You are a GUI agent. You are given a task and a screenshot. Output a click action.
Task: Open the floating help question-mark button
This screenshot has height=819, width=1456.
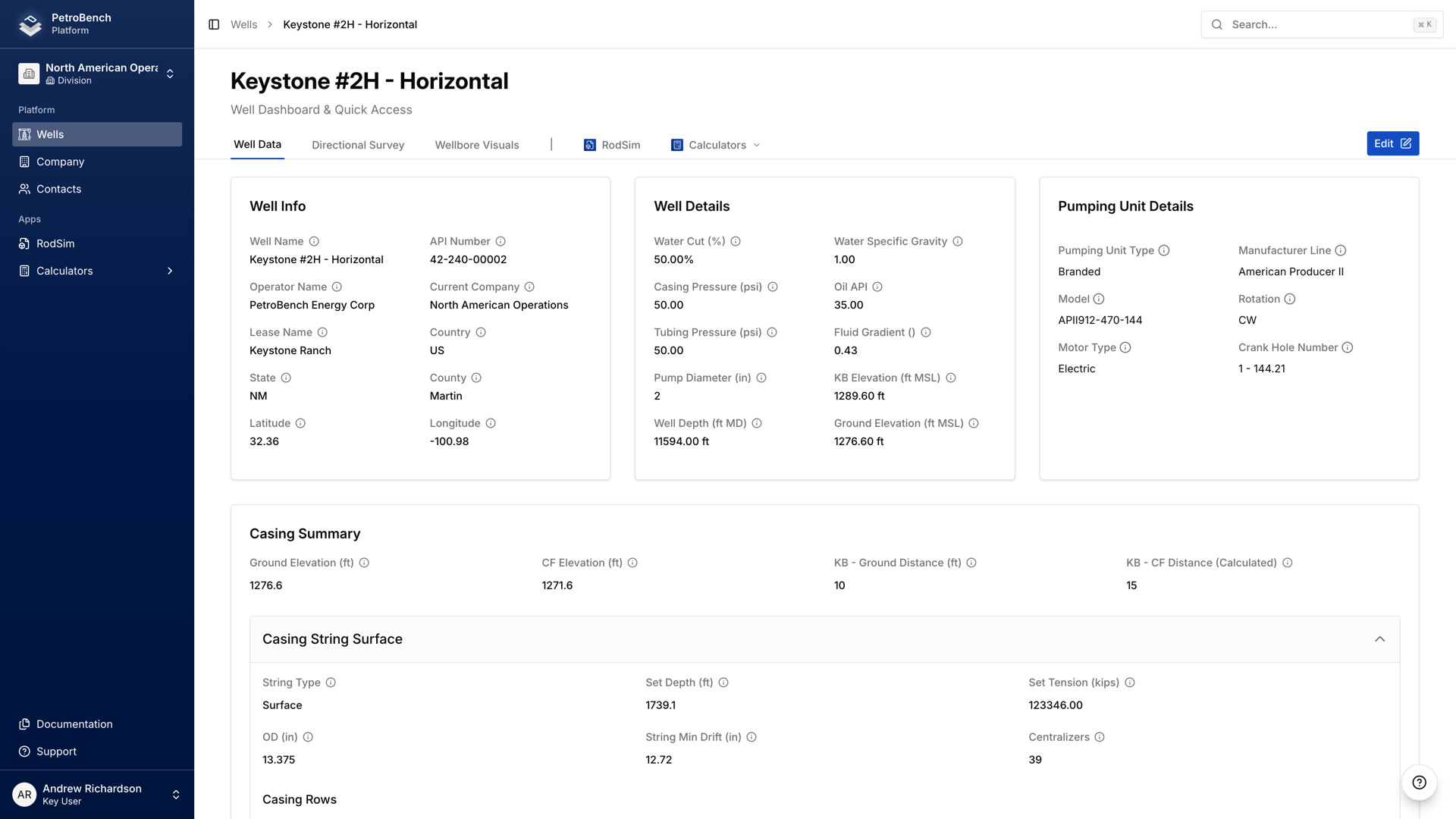1419,783
